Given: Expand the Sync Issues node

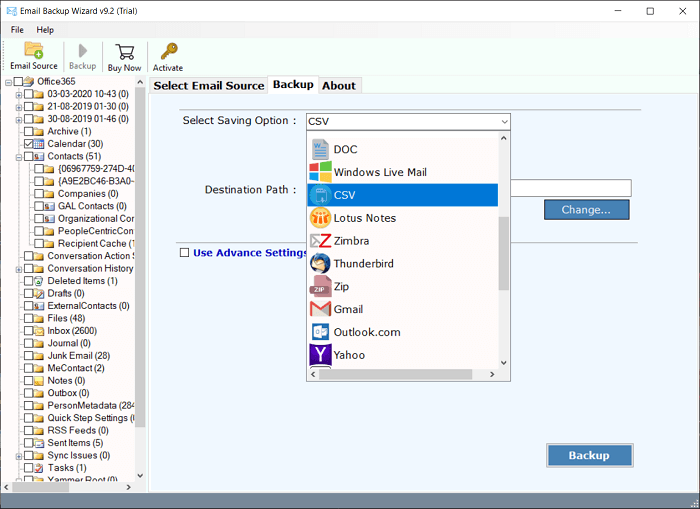Looking at the screenshot, I should (x=18, y=456).
